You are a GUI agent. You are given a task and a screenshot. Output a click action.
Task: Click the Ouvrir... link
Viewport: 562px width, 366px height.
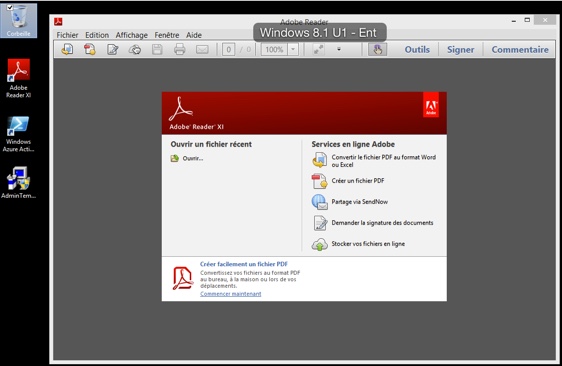tap(193, 158)
